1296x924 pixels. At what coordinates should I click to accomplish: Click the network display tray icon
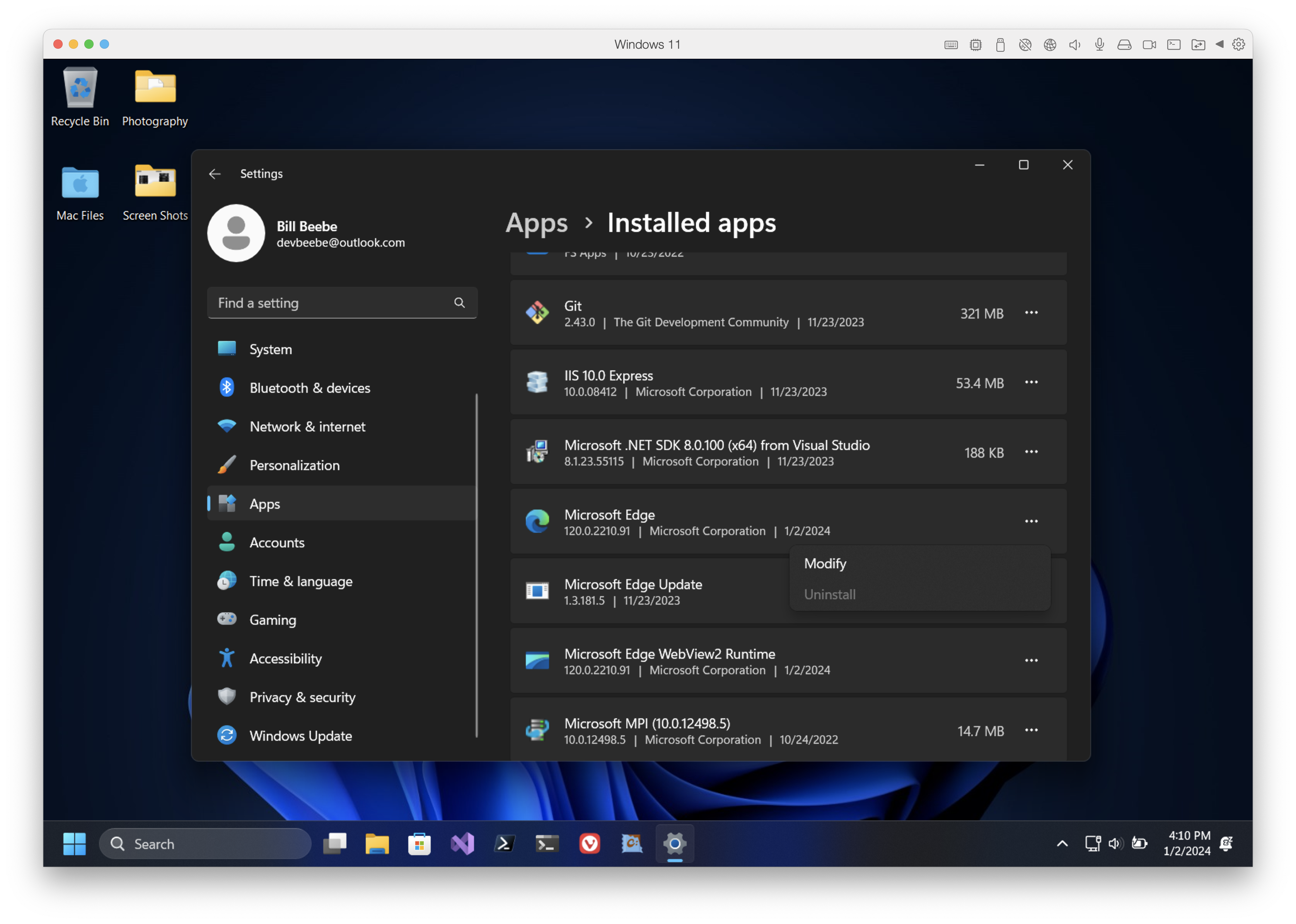point(1092,844)
